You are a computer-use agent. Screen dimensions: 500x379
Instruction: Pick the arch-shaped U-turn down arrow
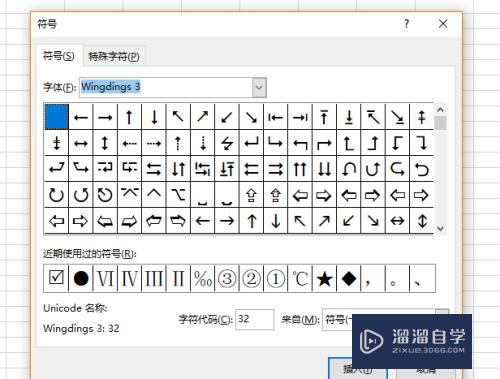(349, 169)
